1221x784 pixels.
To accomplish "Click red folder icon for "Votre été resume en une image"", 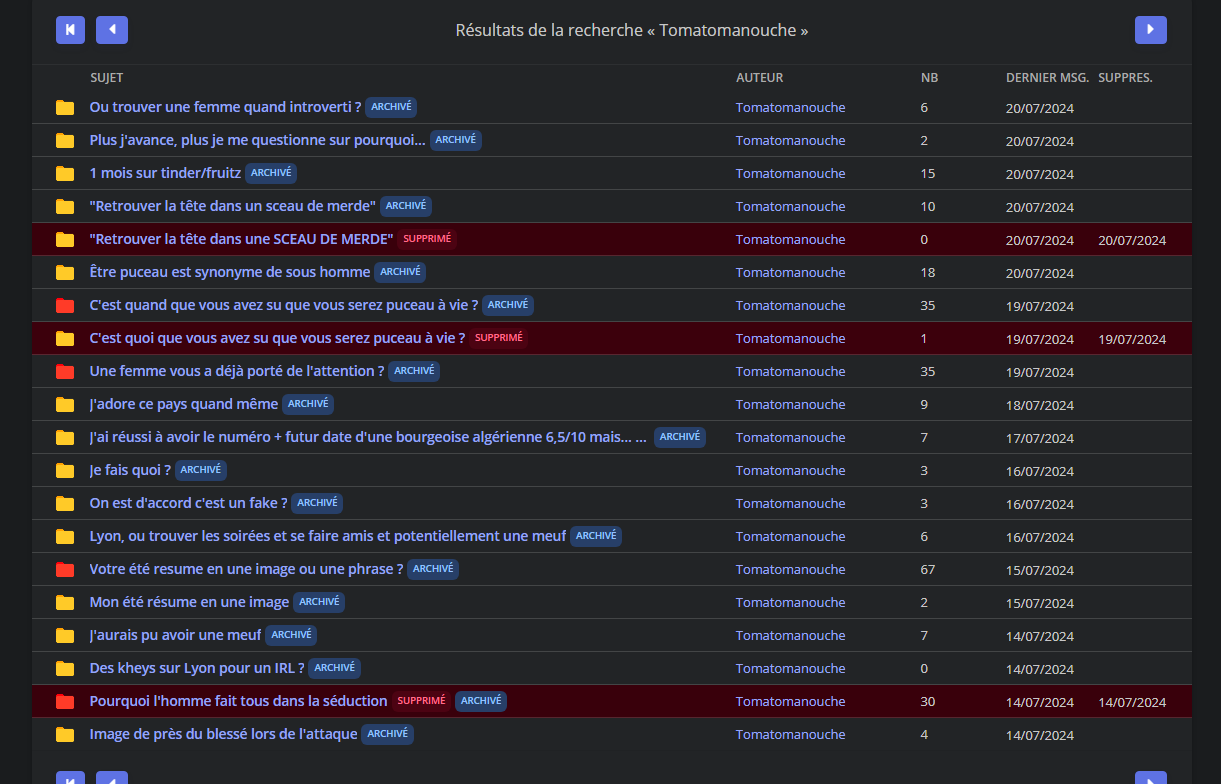I will (x=65, y=570).
